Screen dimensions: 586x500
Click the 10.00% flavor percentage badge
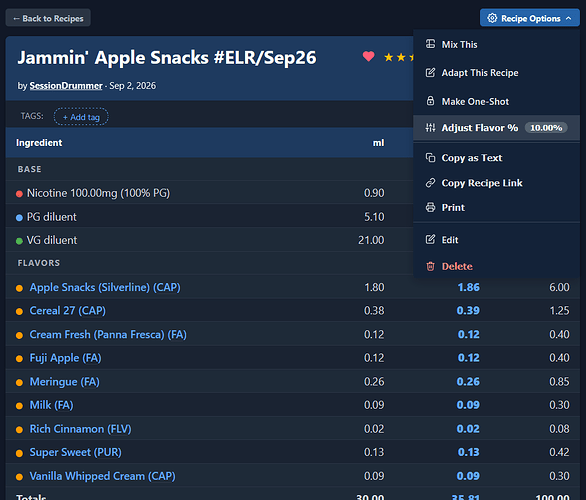pos(546,128)
